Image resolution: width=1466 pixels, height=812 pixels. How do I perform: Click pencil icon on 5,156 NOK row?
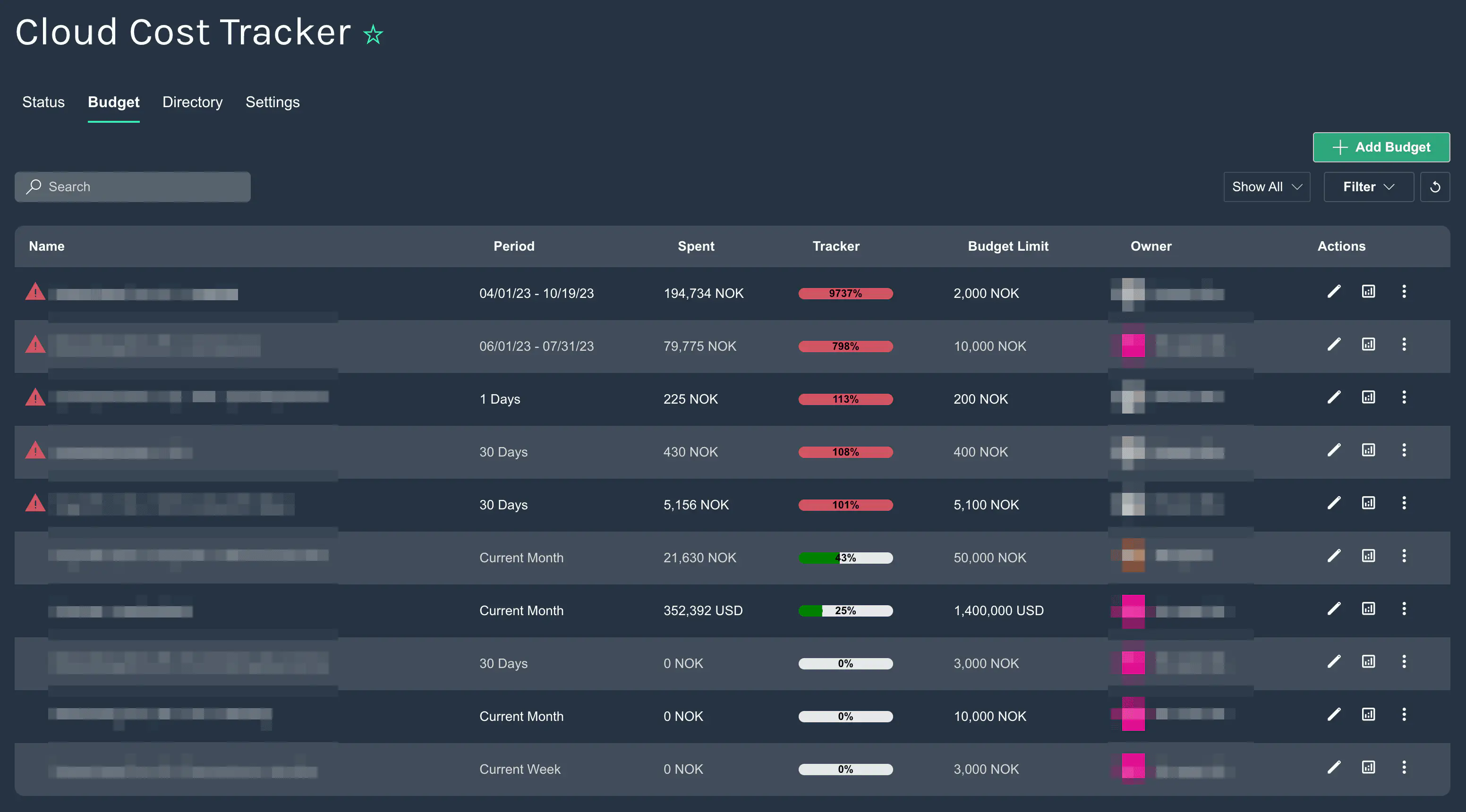click(x=1334, y=503)
